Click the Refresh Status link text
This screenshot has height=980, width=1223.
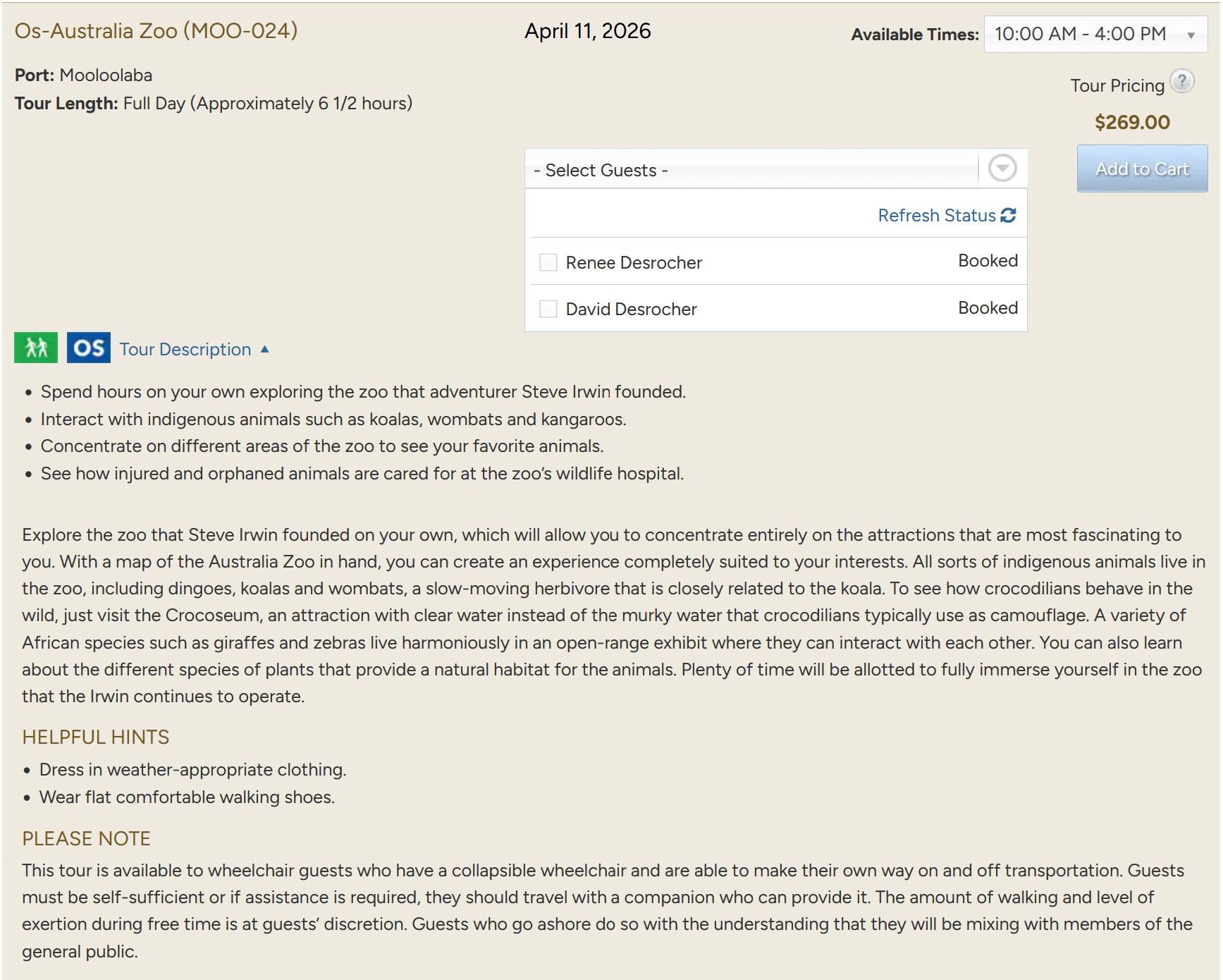(x=936, y=215)
